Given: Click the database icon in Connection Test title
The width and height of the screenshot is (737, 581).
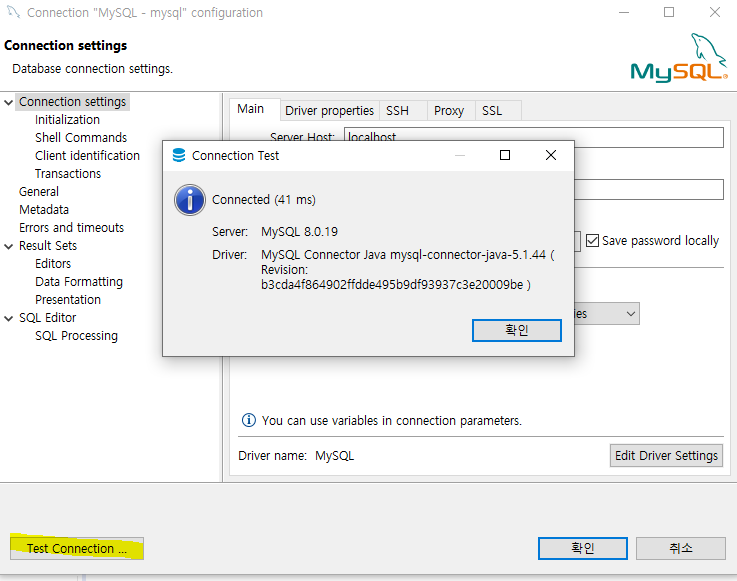Looking at the screenshot, I should pos(179,155).
